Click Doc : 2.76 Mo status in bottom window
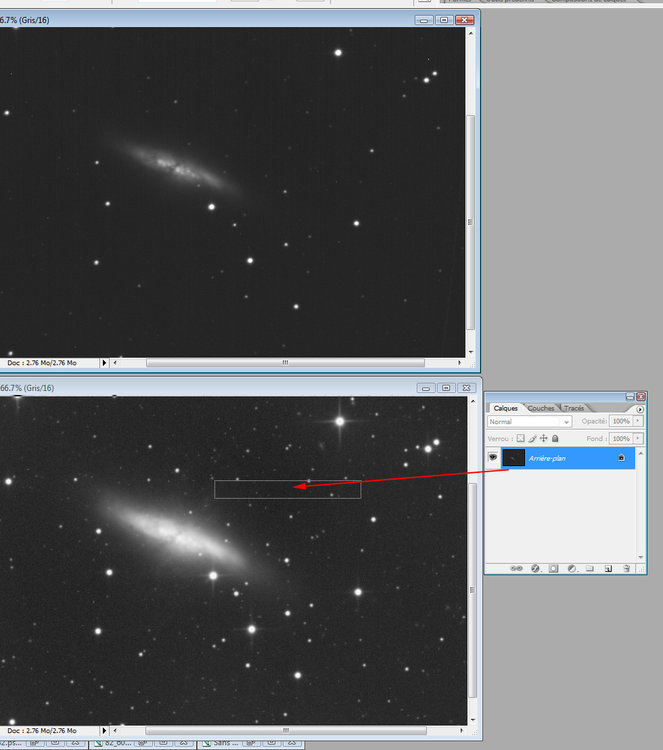The height and width of the screenshot is (750, 663). click(42, 730)
